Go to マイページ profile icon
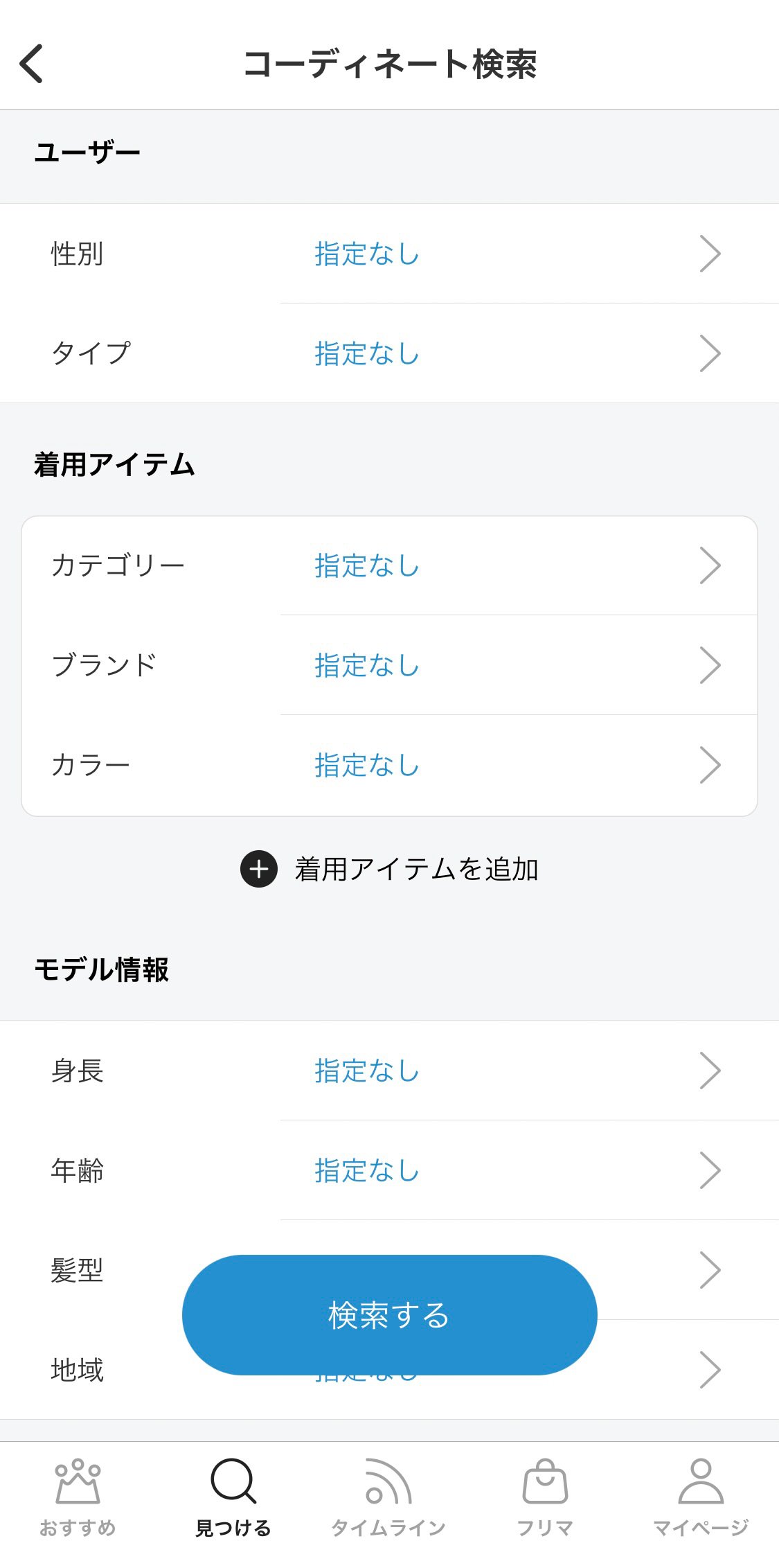 tap(701, 1482)
